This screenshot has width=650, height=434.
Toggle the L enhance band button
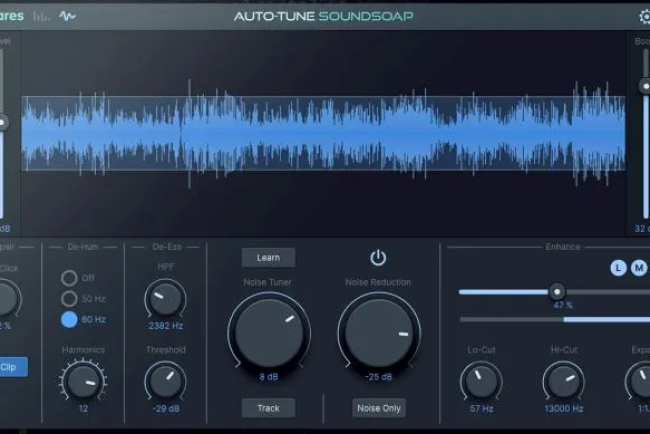[x=618, y=268]
